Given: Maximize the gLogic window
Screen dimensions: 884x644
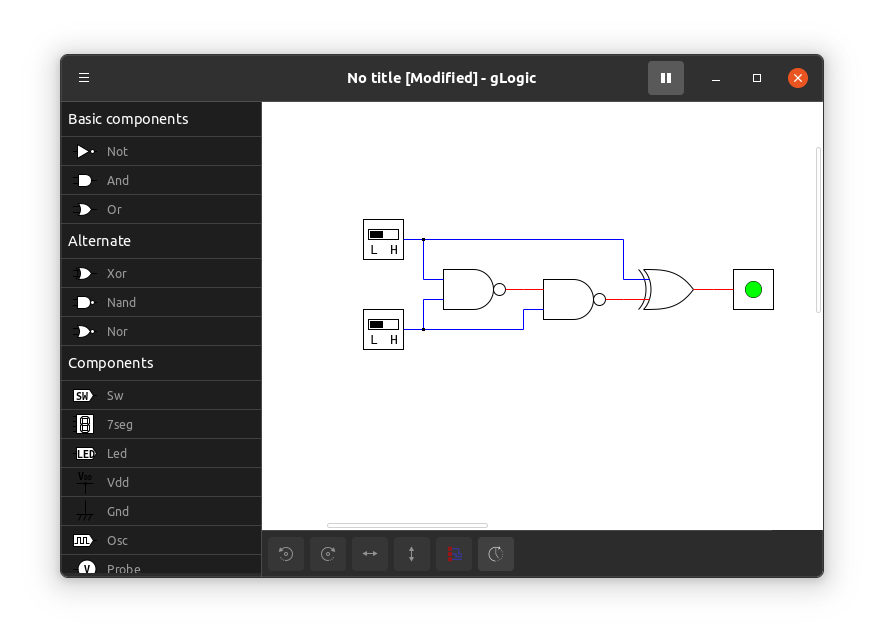Looking at the screenshot, I should (757, 78).
